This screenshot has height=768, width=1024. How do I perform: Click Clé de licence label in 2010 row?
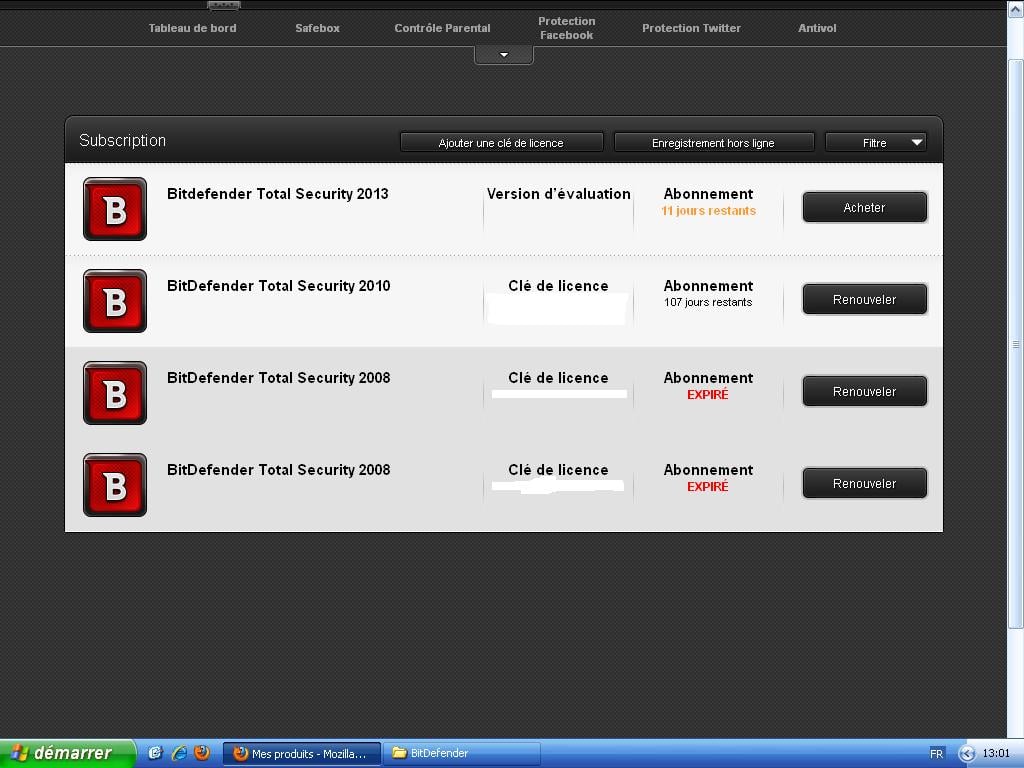tap(558, 286)
